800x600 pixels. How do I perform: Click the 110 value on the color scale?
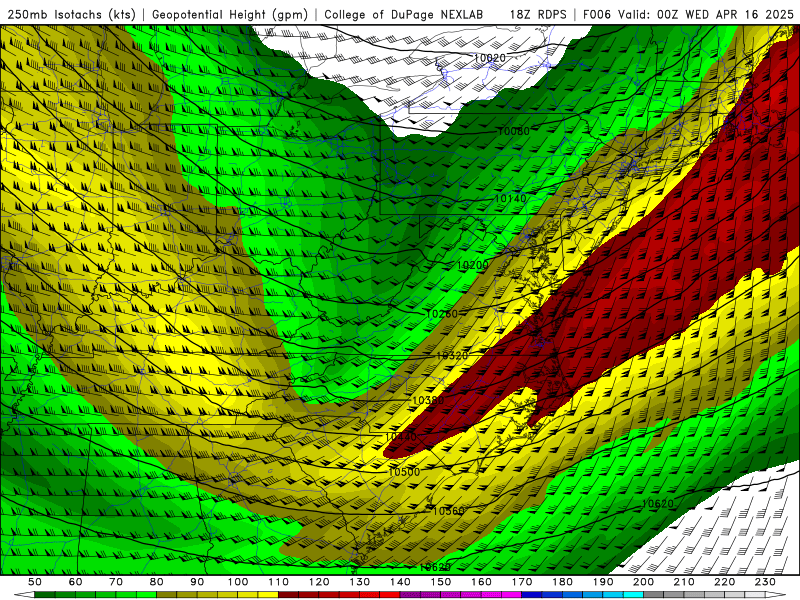tap(279, 582)
